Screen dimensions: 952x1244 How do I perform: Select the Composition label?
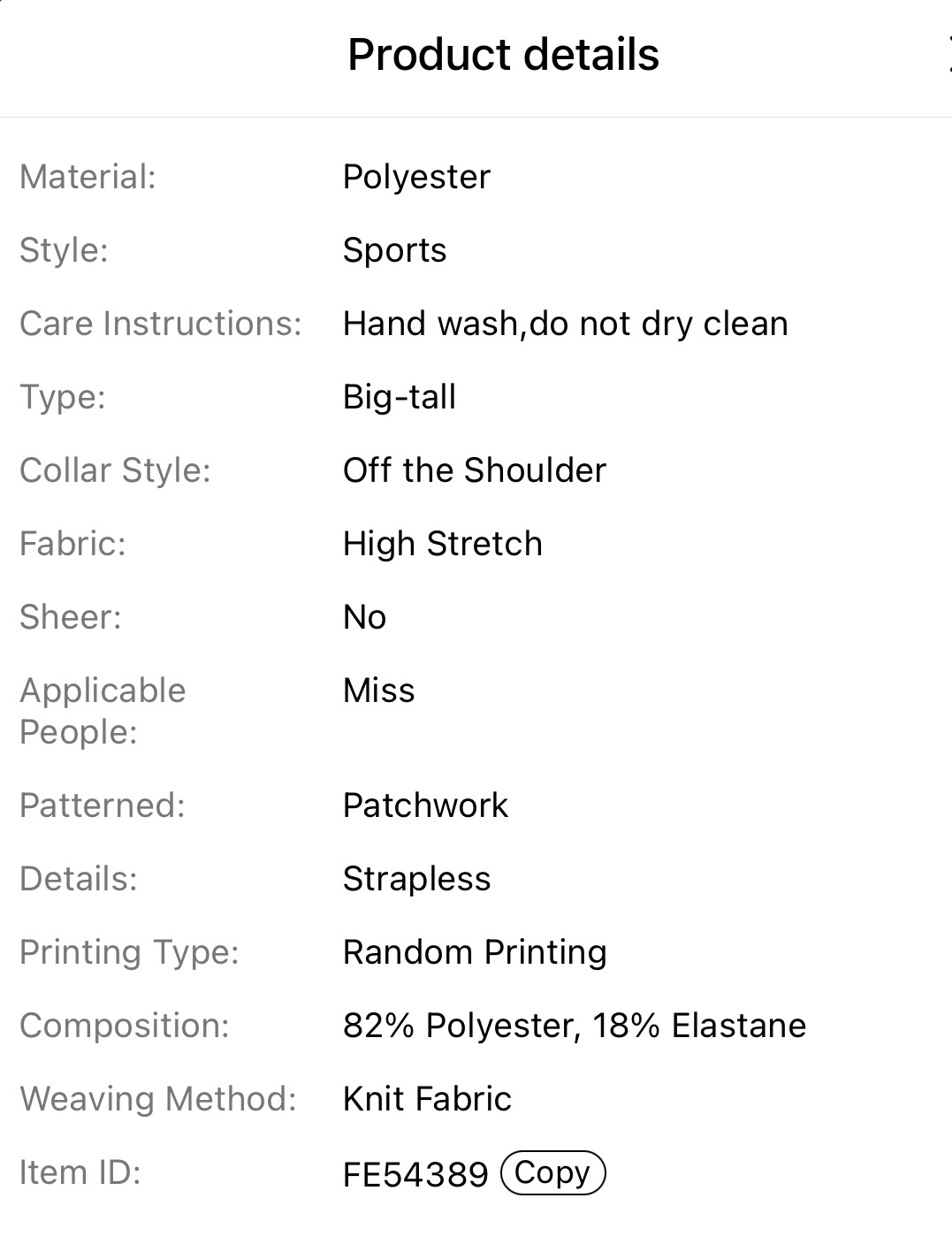click(x=125, y=1026)
